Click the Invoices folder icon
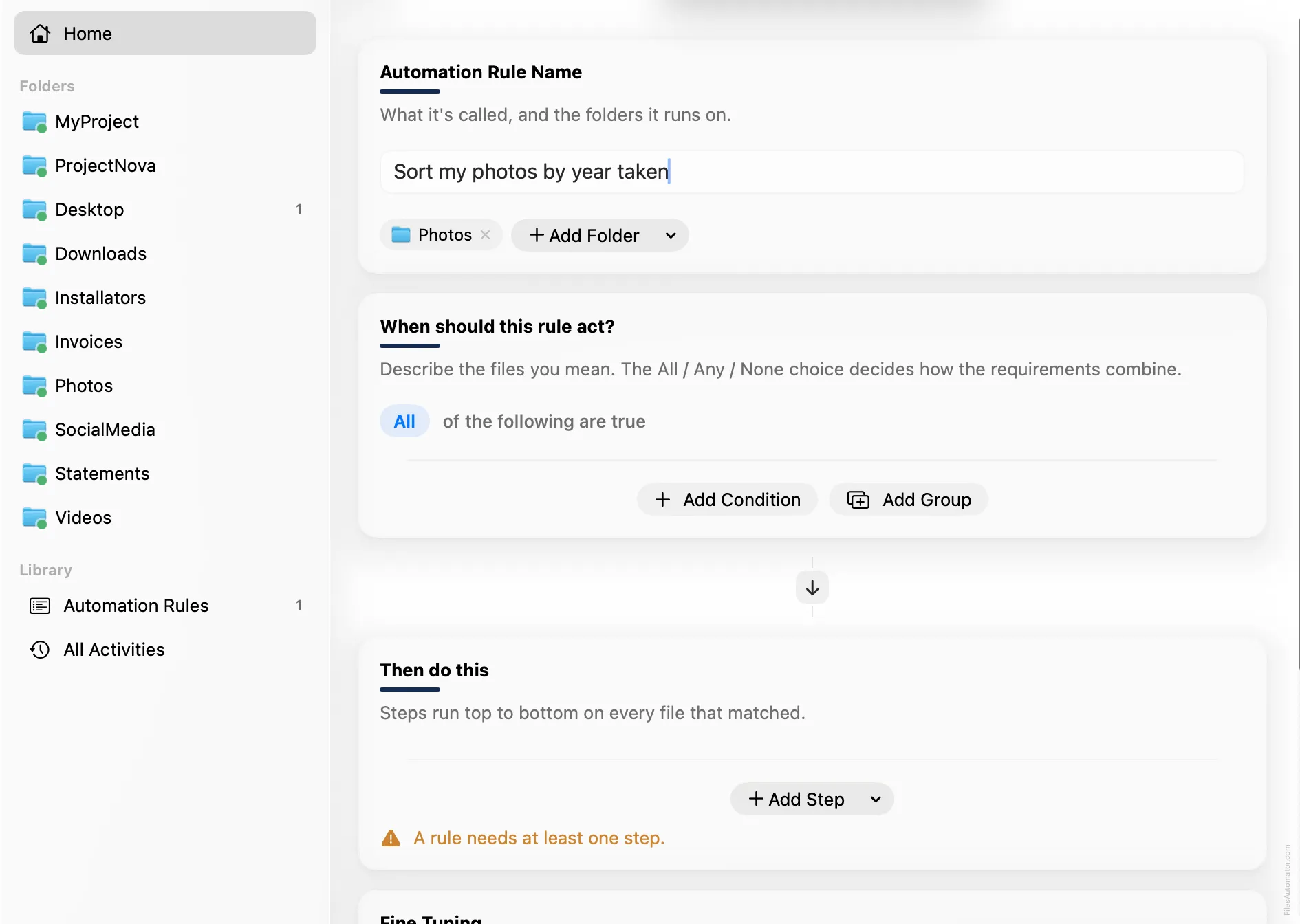This screenshot has height=924, width=1300. tap(34, 342)
